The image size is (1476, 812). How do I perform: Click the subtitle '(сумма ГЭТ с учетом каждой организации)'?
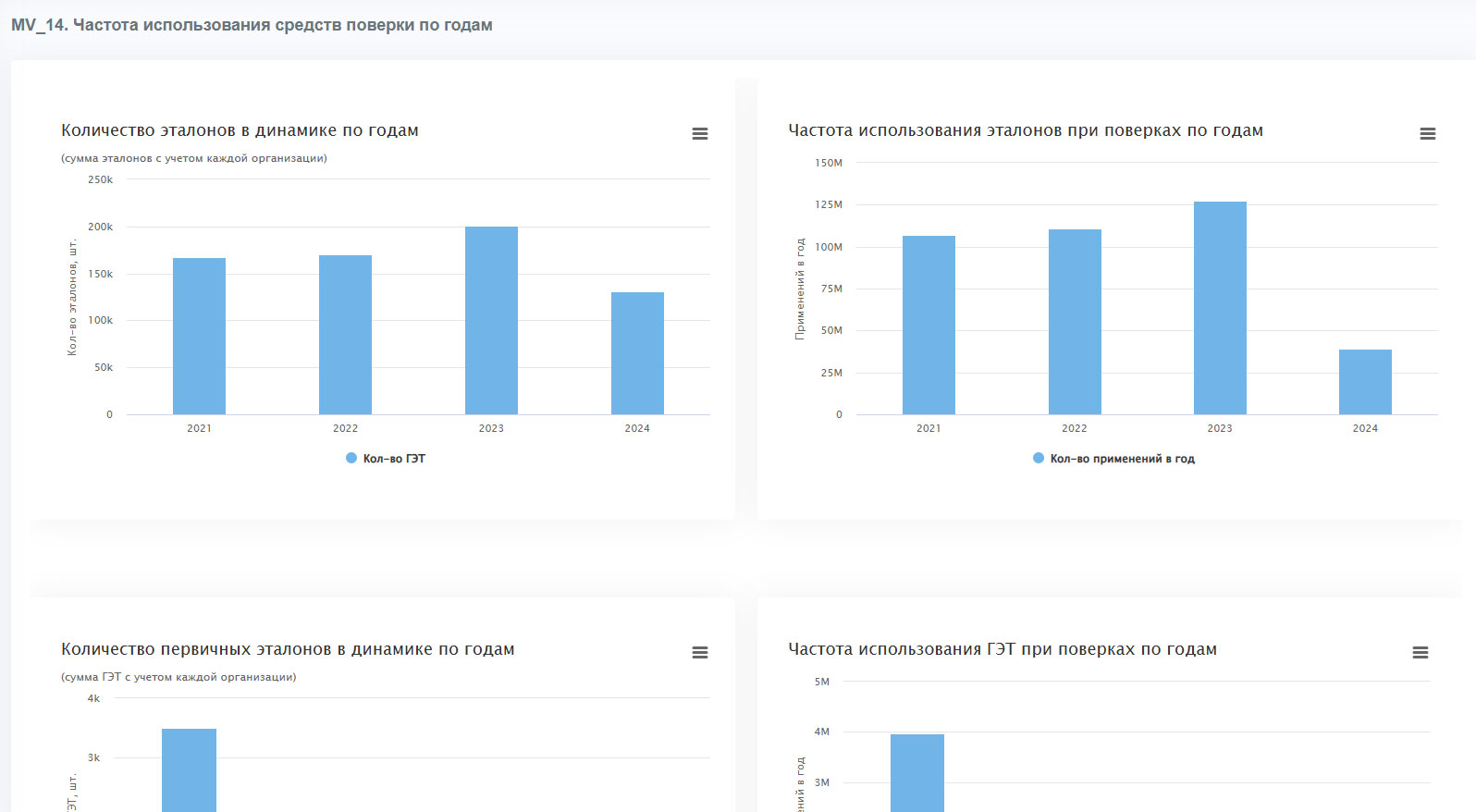[x=178, y=677]
